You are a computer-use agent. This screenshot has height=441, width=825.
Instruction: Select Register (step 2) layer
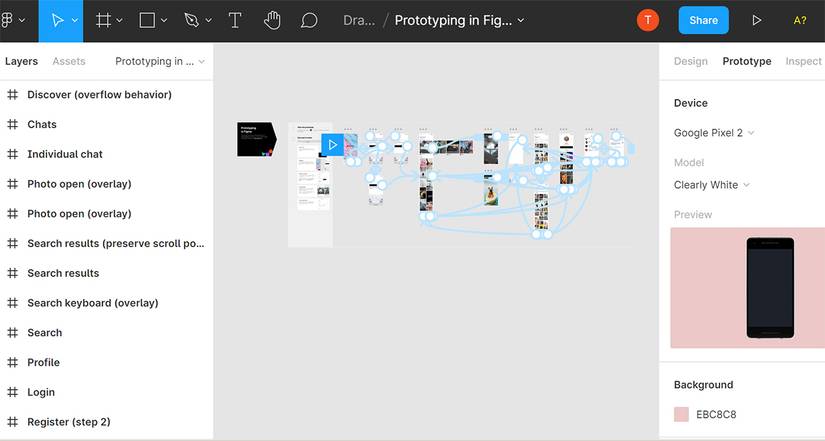click(106, 422)
